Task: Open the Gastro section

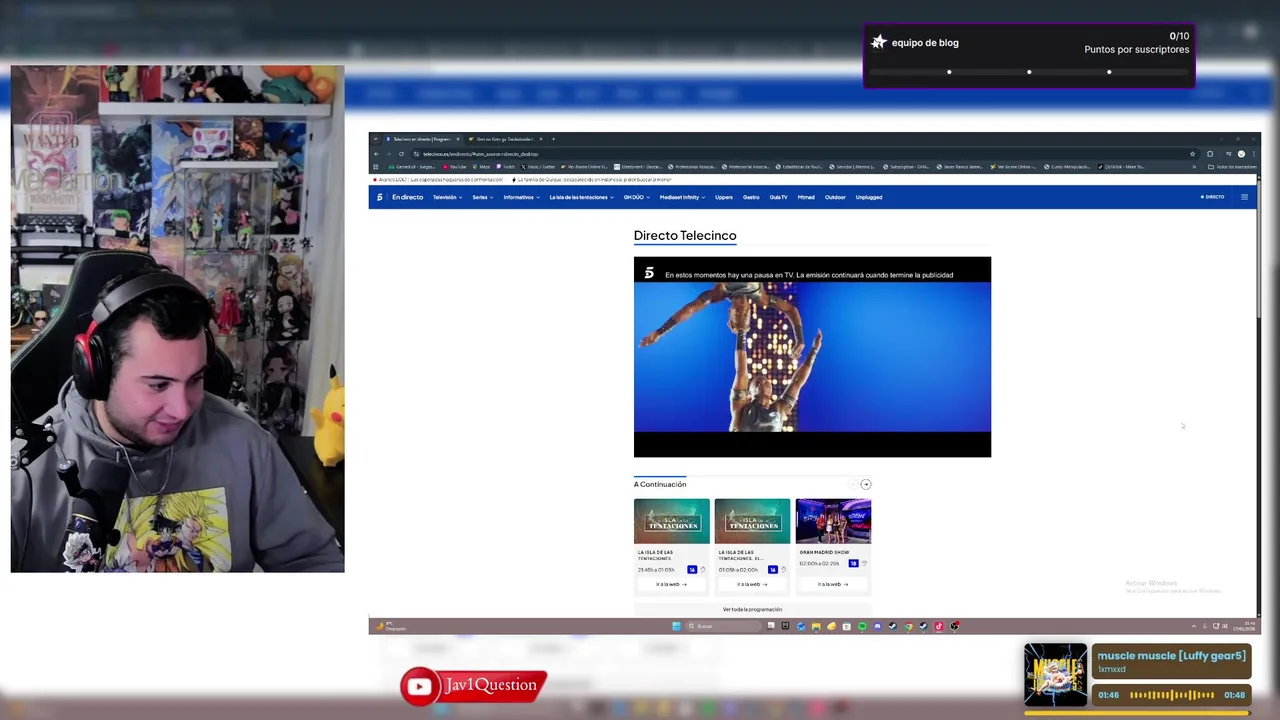Action: (751, 197)
